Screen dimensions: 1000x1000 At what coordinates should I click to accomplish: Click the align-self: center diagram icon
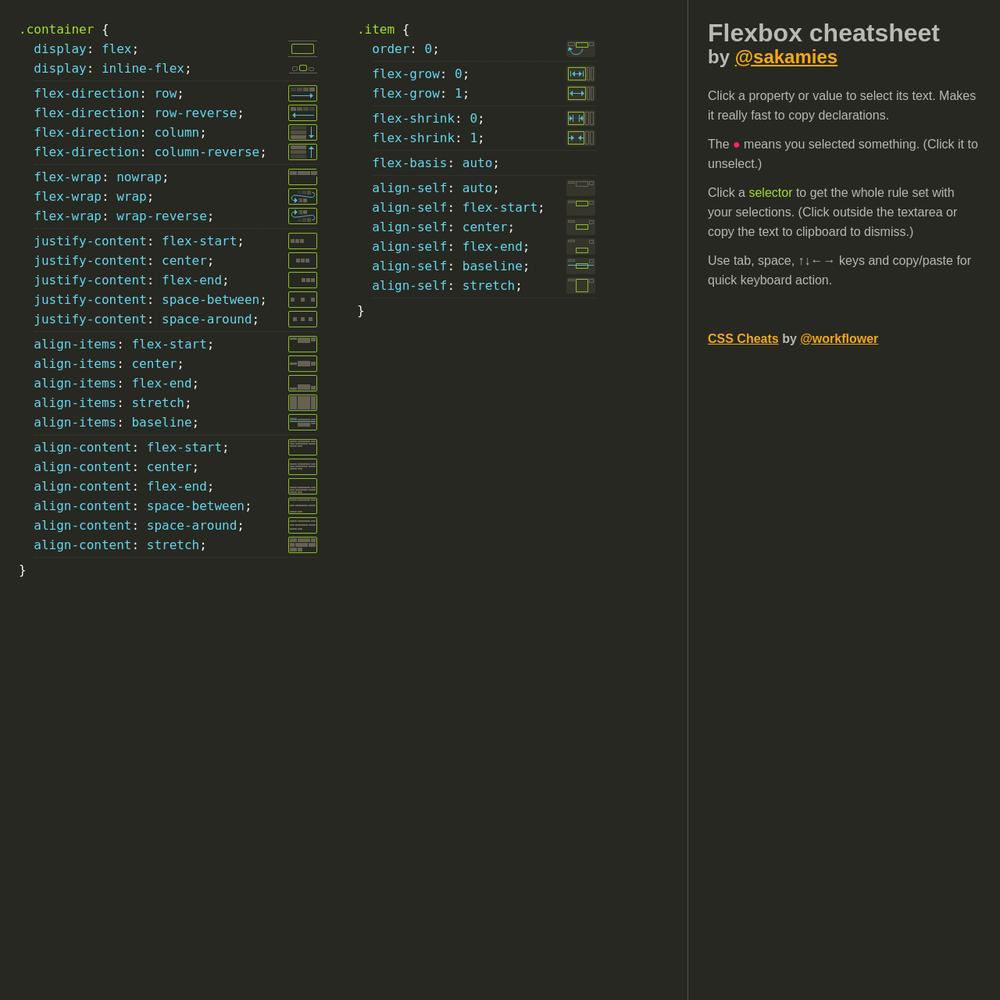click(x=581, y=227)
